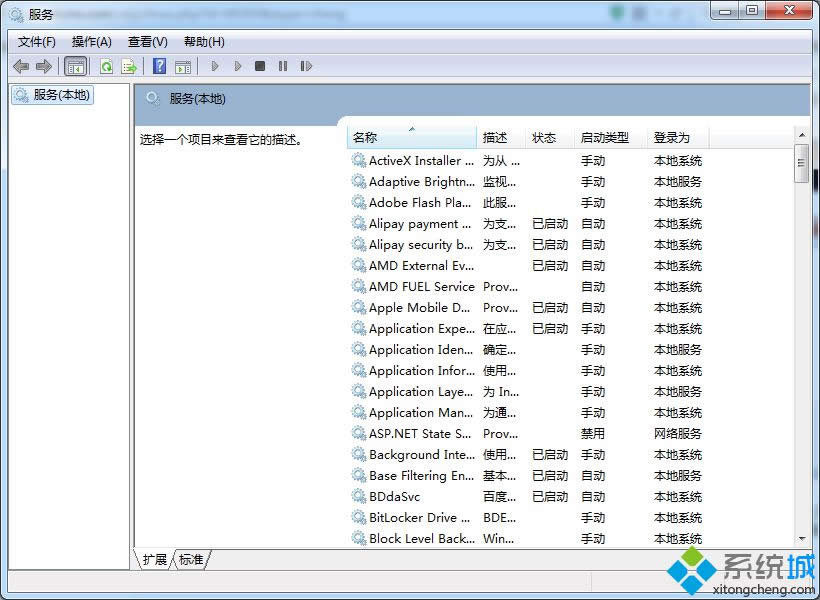820x600 pixels.
Task: Click the vertical scrollbar thumb
Action: pos(802,163)
